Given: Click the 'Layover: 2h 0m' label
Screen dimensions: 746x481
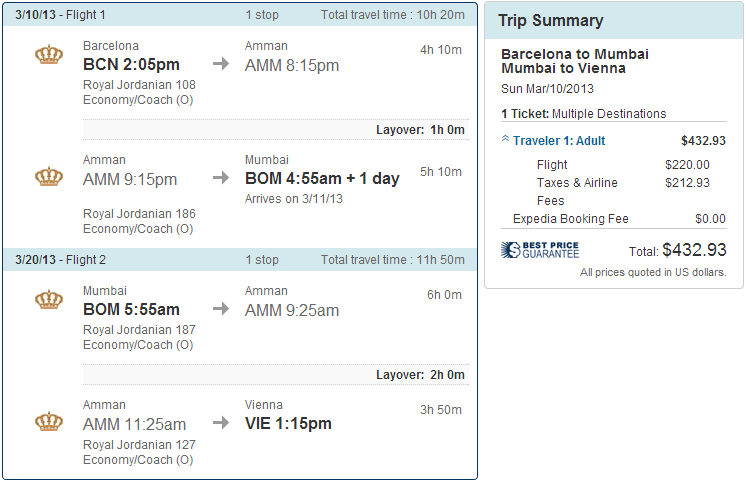Looking at the screenshot, I should click(x=420, y=375).
